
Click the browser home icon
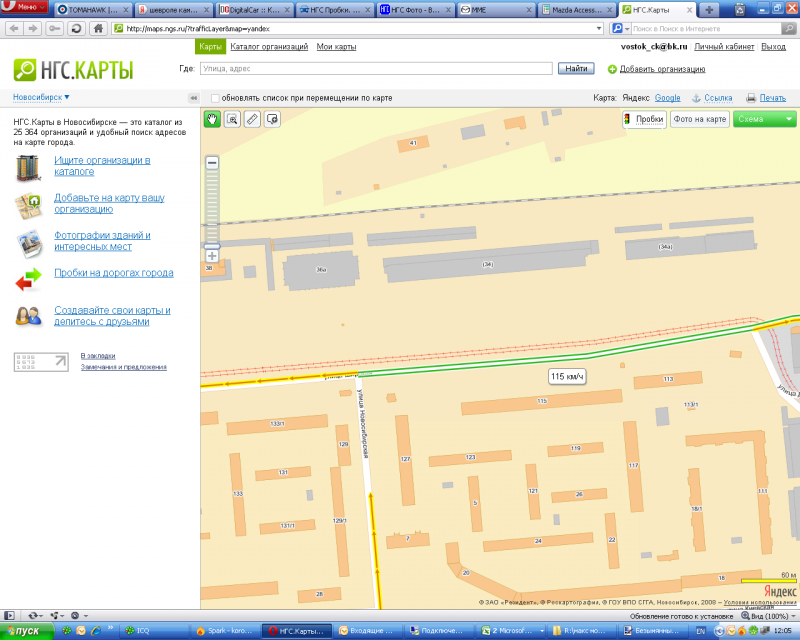tap(97, 28)
